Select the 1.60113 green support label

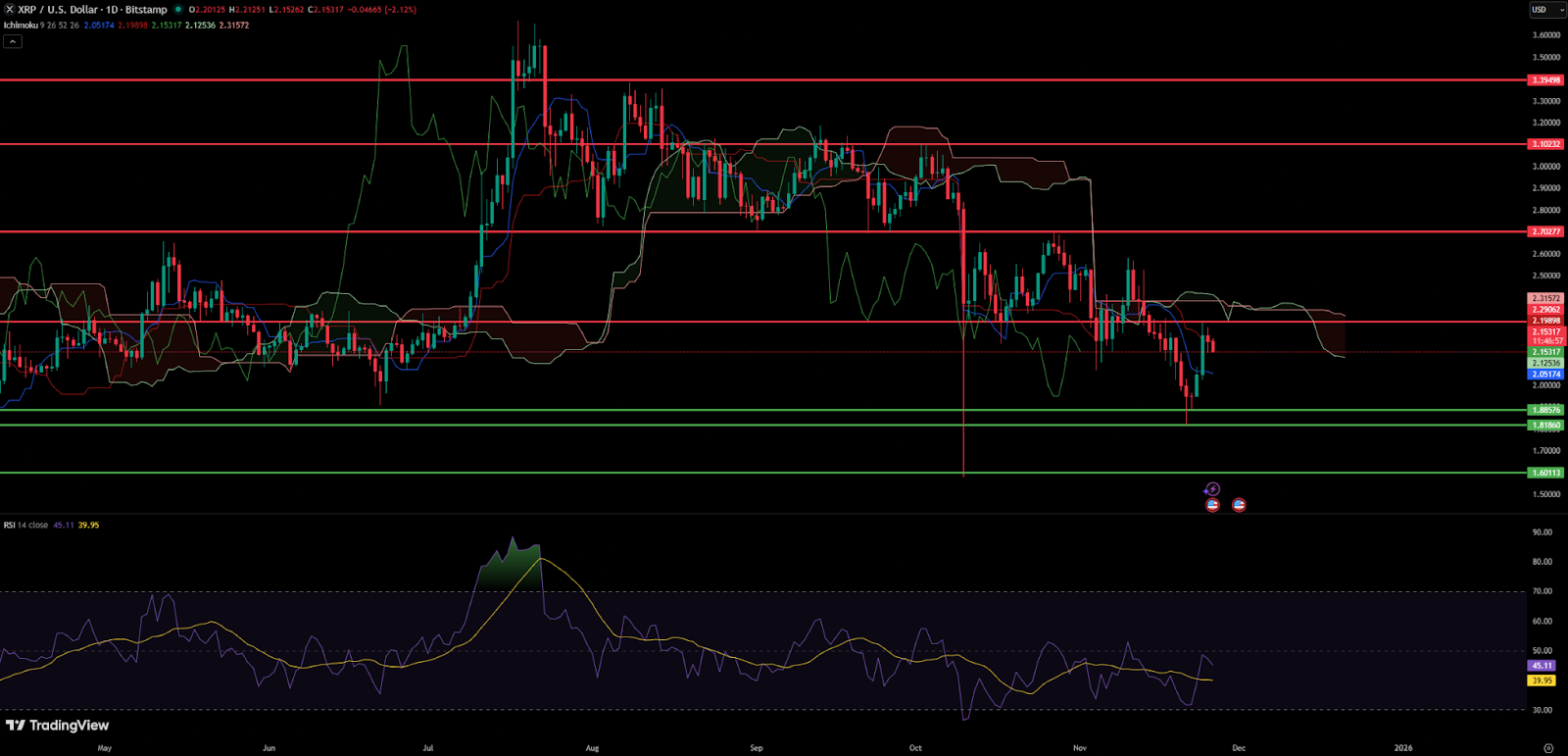tap(1546, 473)
